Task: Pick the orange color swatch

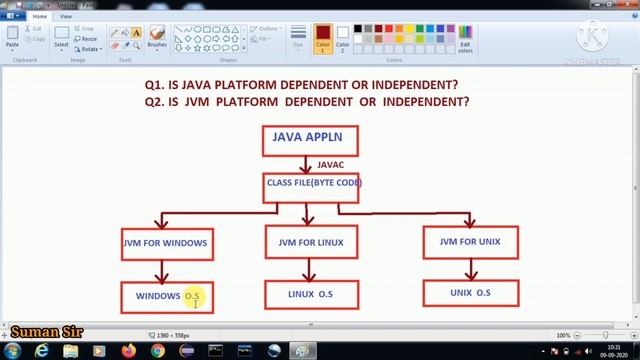Action: tap(399, 29)
